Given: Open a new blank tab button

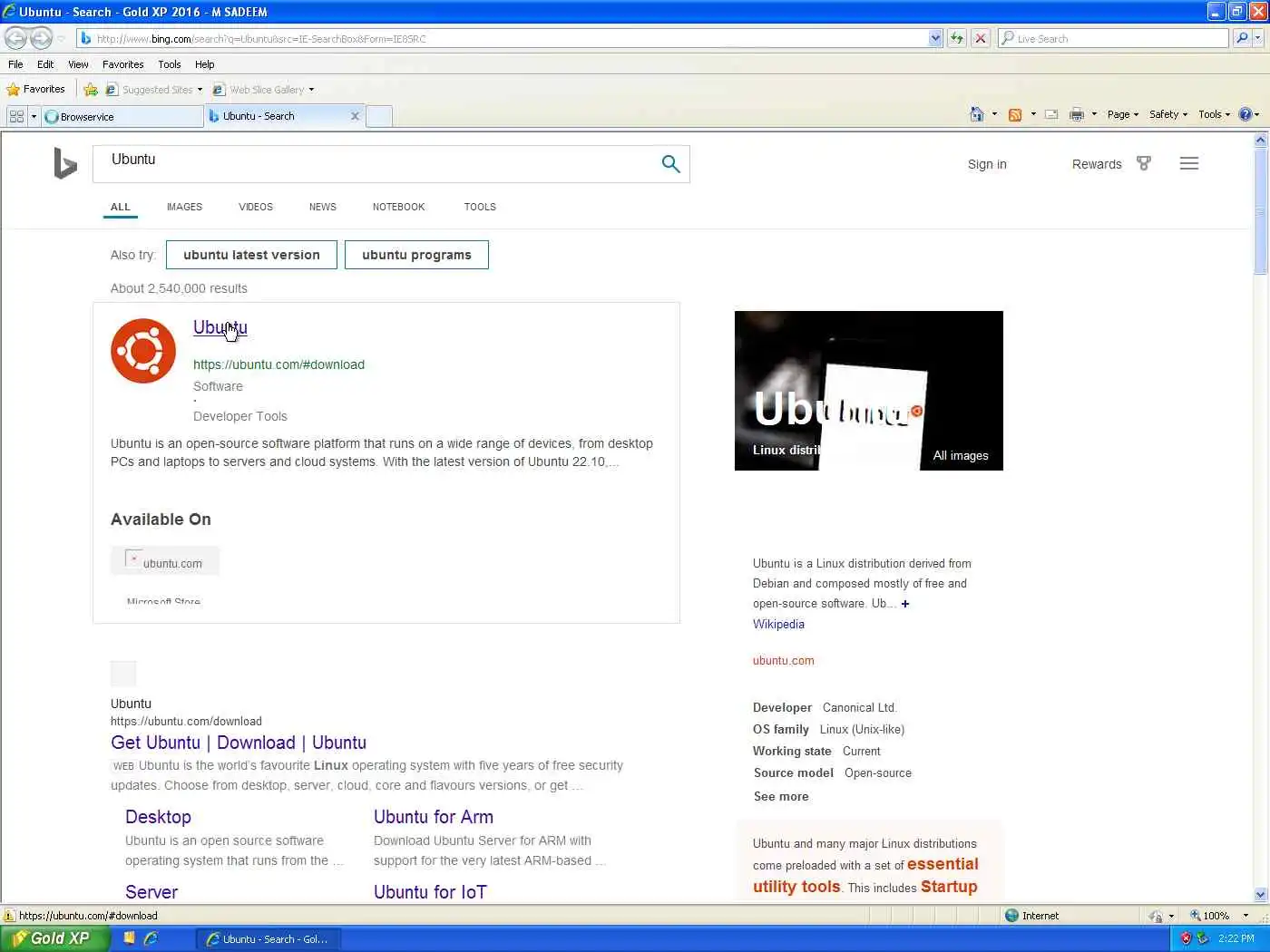Looking at the screenshot, I should pyautogui.click(x=379, y=116).
